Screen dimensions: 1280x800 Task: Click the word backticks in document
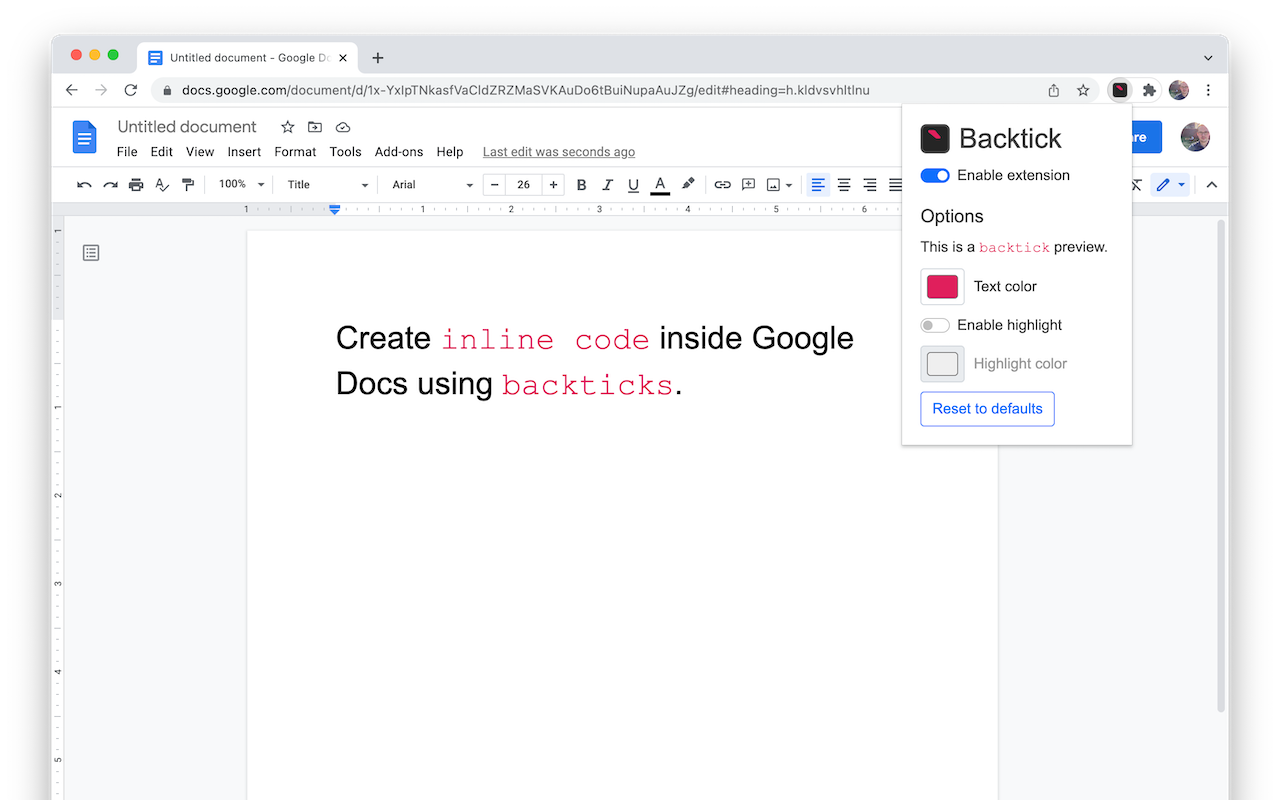pyautogui.click(x=587, y=385)
